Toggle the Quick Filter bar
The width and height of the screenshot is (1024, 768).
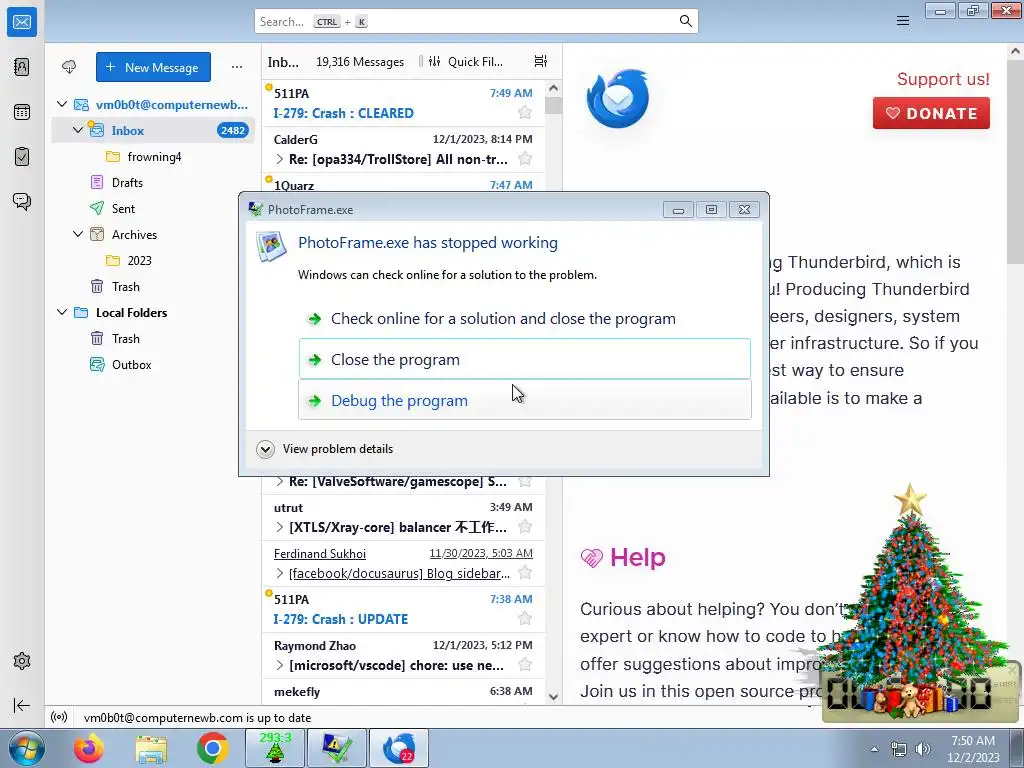tap(466, 61)
